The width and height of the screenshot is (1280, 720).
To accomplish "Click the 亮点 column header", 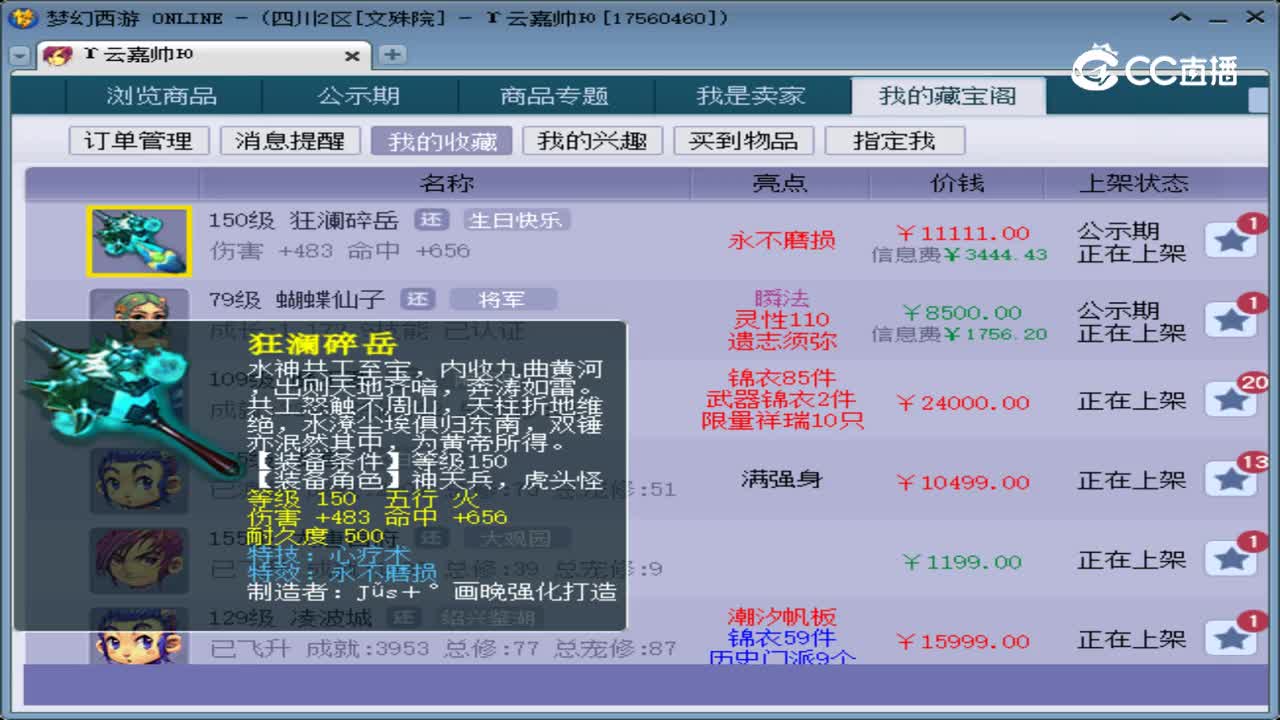I will coord(780,184).
